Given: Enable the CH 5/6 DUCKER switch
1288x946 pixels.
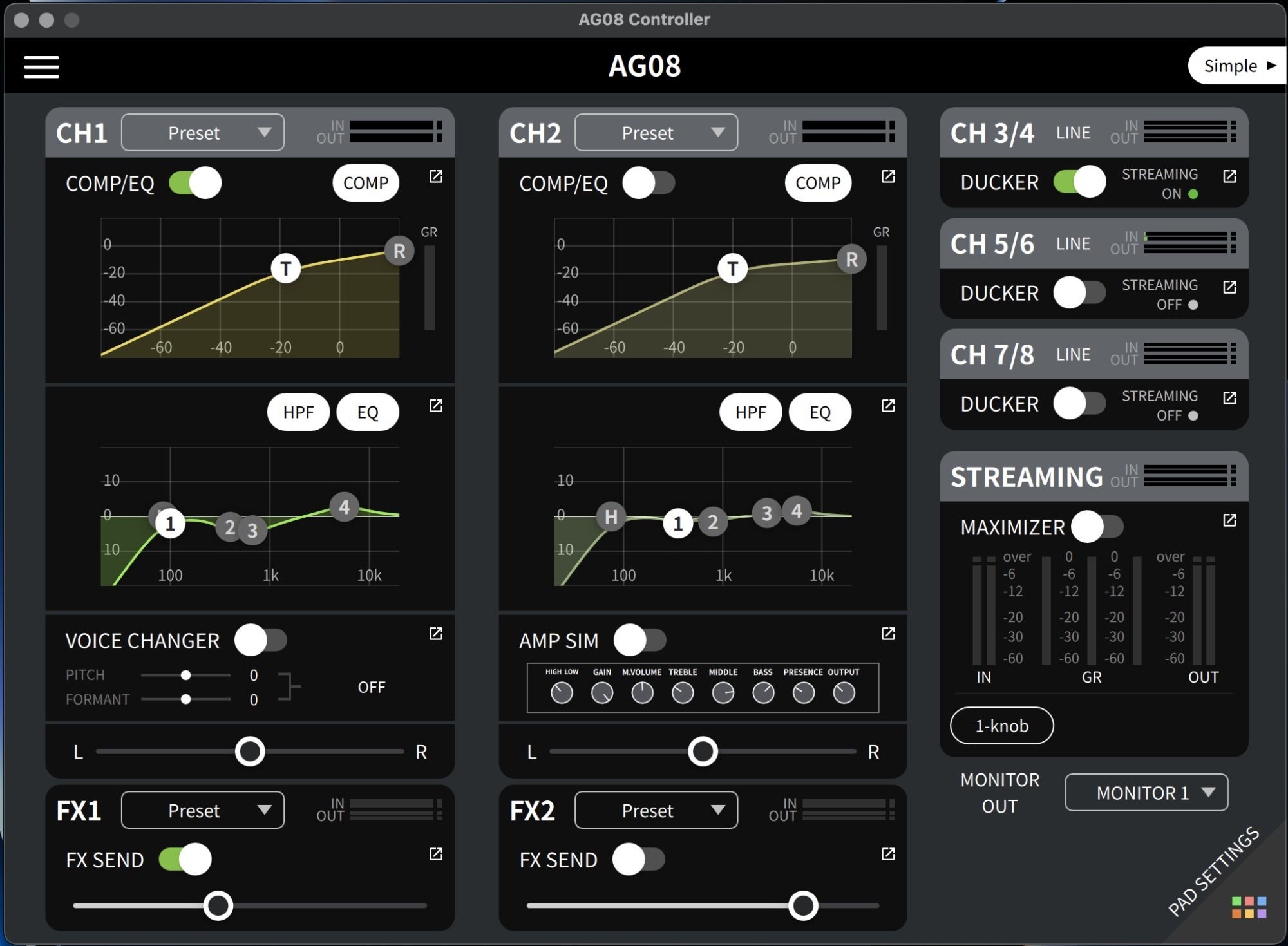Looking at the screenshot, I should pos(1079,293).
